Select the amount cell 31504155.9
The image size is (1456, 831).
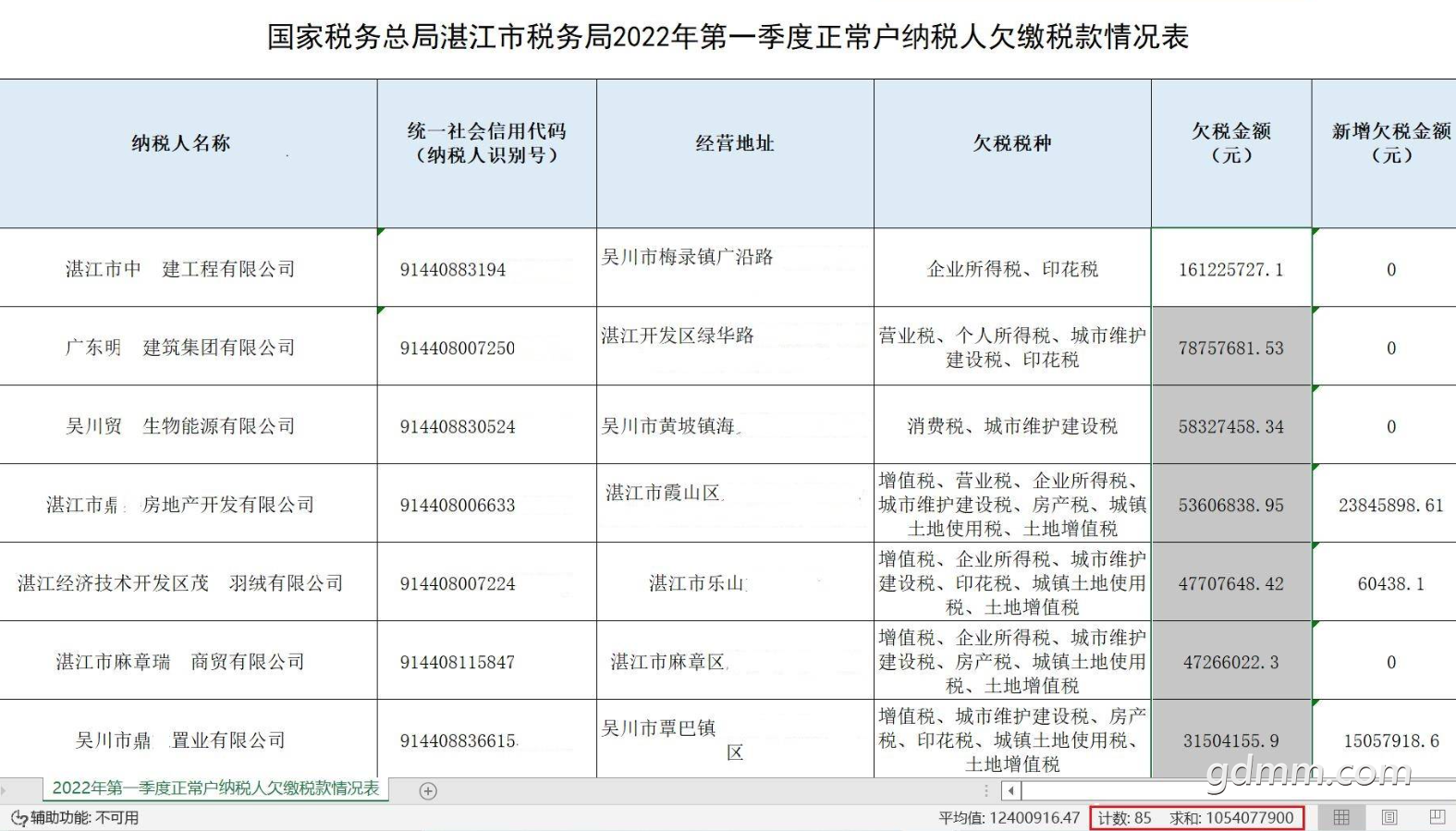click(1231, 739)
